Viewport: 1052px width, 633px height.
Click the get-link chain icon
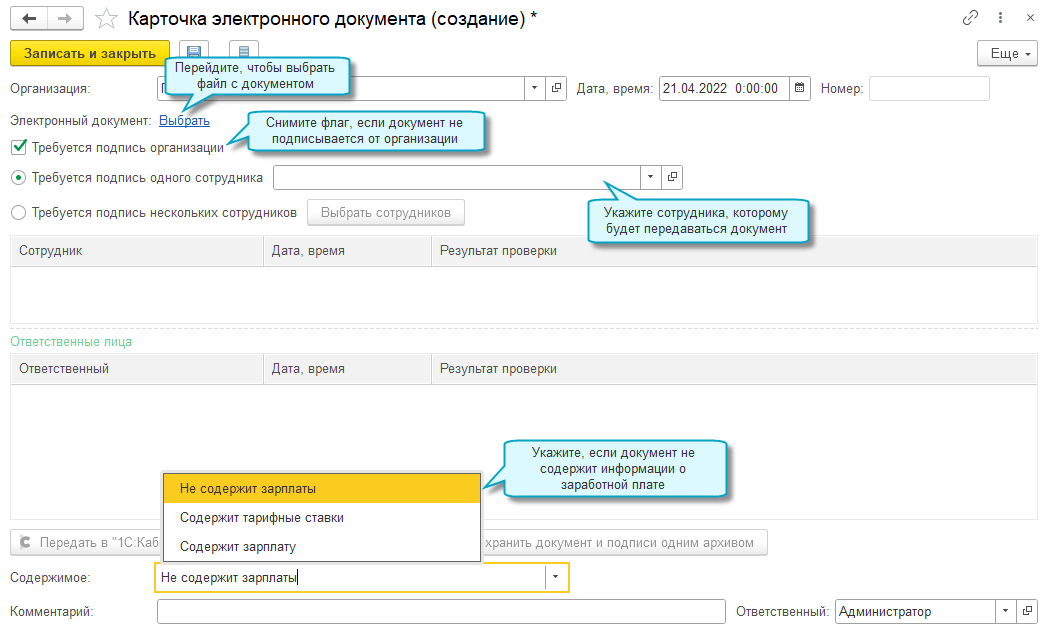pos(970,18)
